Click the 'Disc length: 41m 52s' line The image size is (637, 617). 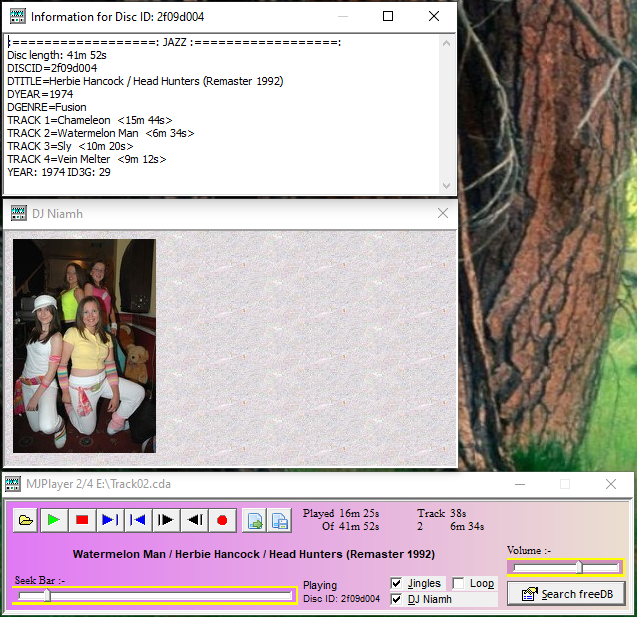click(57, 55)
